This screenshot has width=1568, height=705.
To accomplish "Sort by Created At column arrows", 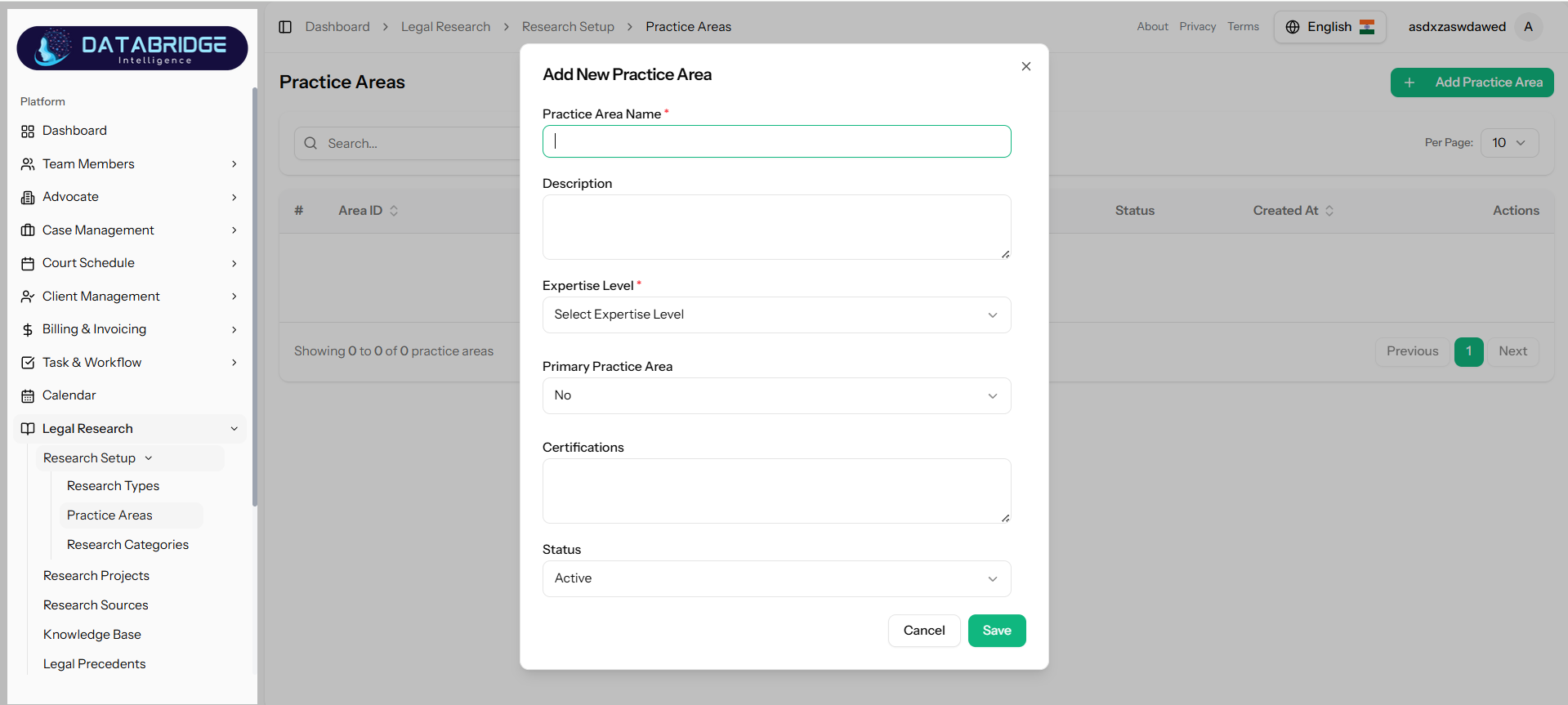I will (x=1329, y=211).
